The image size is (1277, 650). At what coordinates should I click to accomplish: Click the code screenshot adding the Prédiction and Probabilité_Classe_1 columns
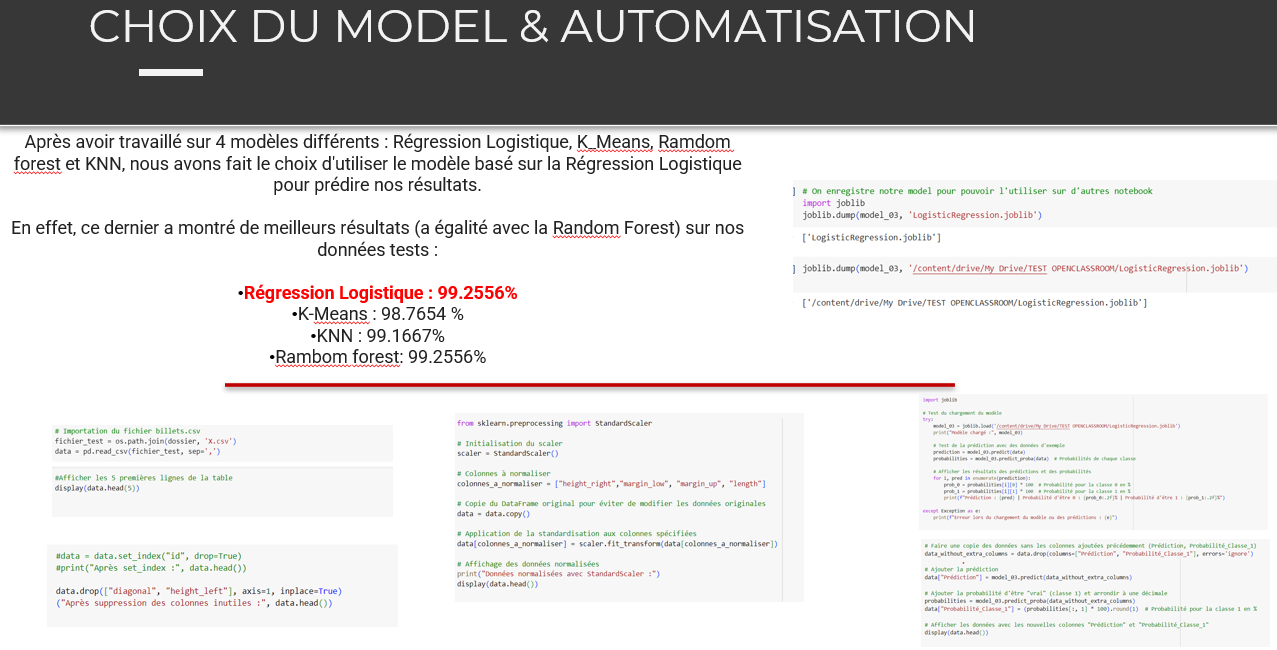click(1095, 592)
